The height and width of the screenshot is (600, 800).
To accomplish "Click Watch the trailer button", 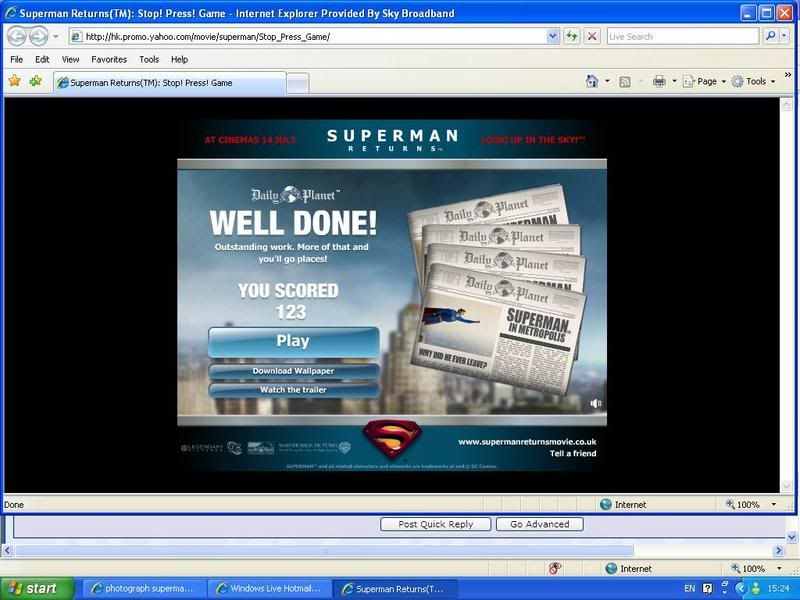I will [x=293, y=390].
